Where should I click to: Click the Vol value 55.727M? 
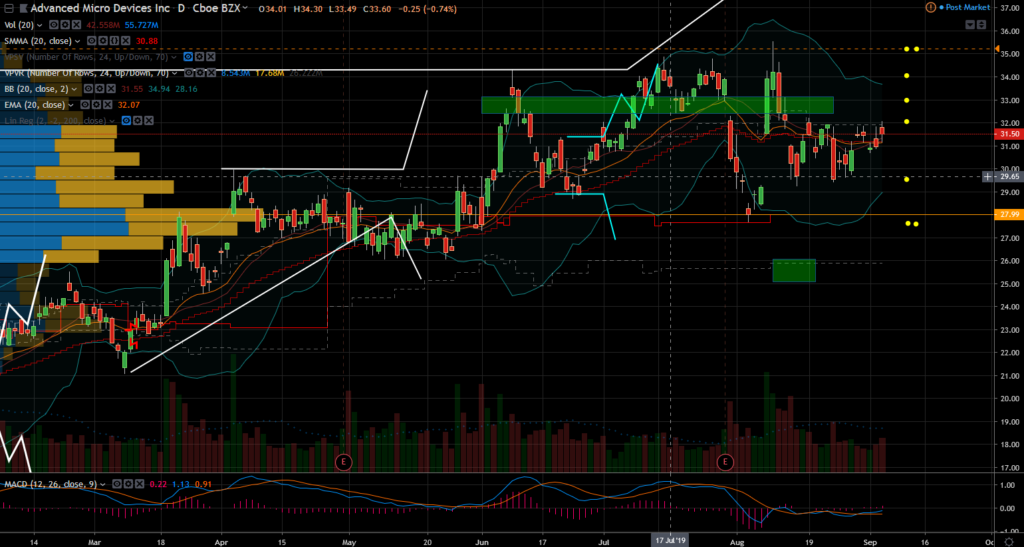[x=141, y=25]
